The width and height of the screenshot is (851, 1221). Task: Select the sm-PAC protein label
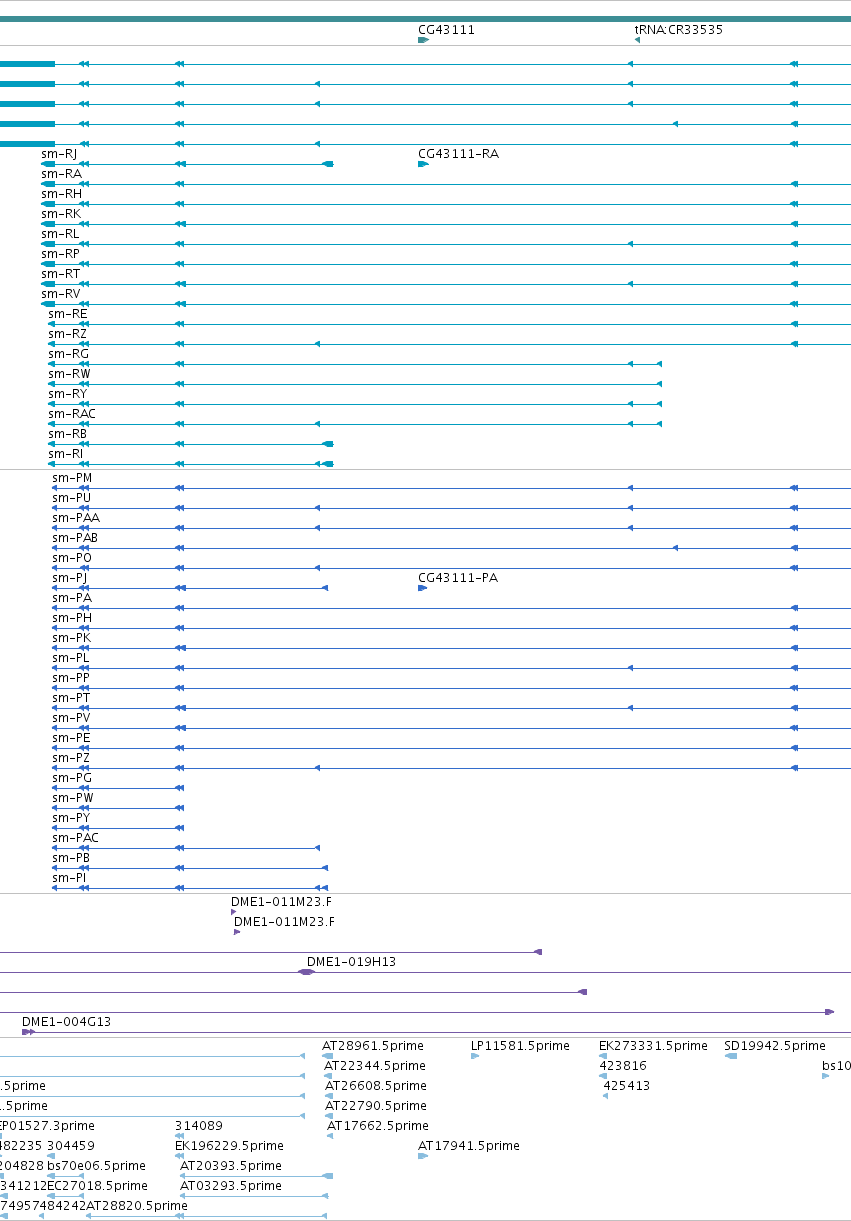(76, 838)
